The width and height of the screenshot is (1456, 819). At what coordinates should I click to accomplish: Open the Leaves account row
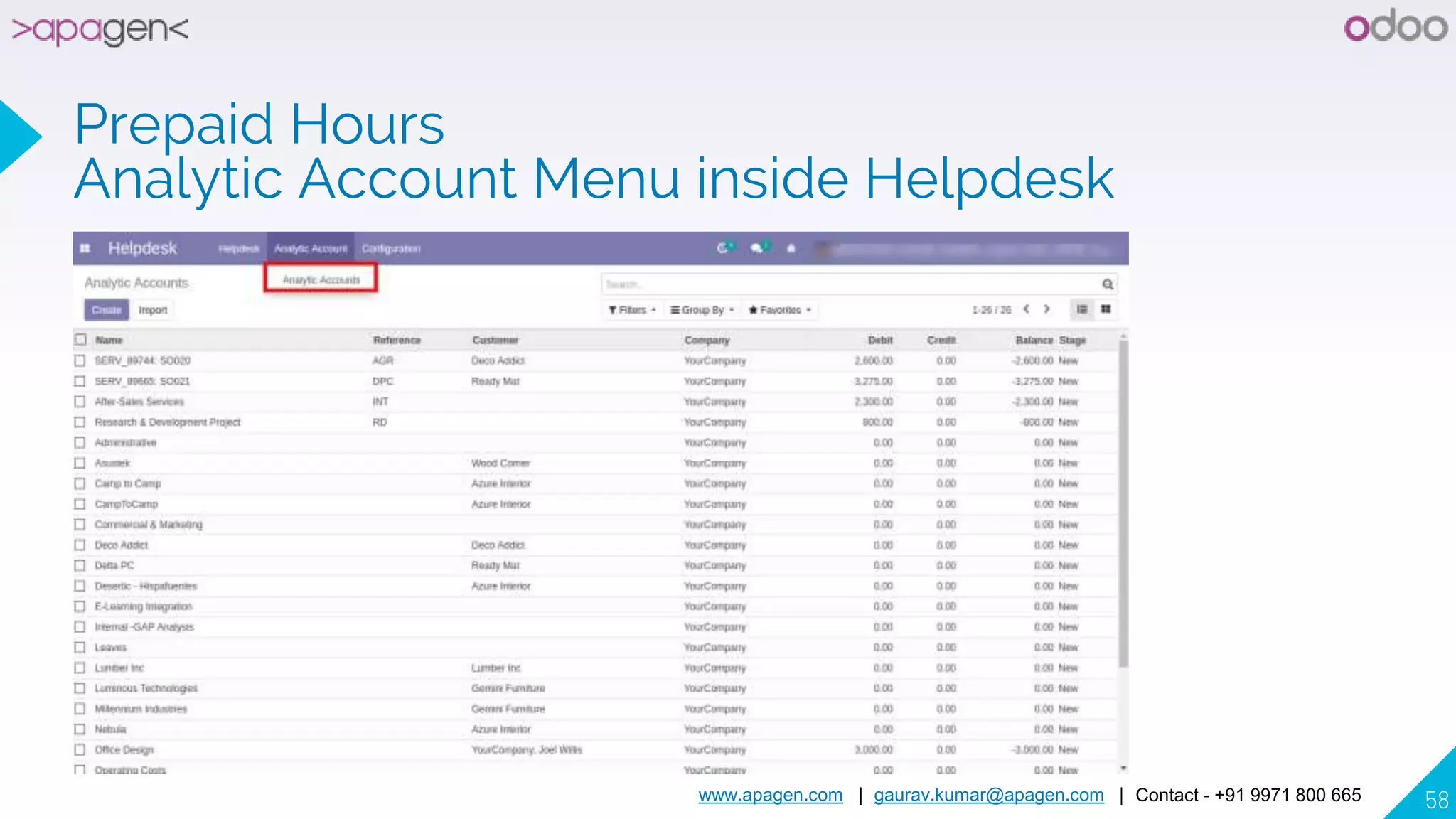click(597, 647)
